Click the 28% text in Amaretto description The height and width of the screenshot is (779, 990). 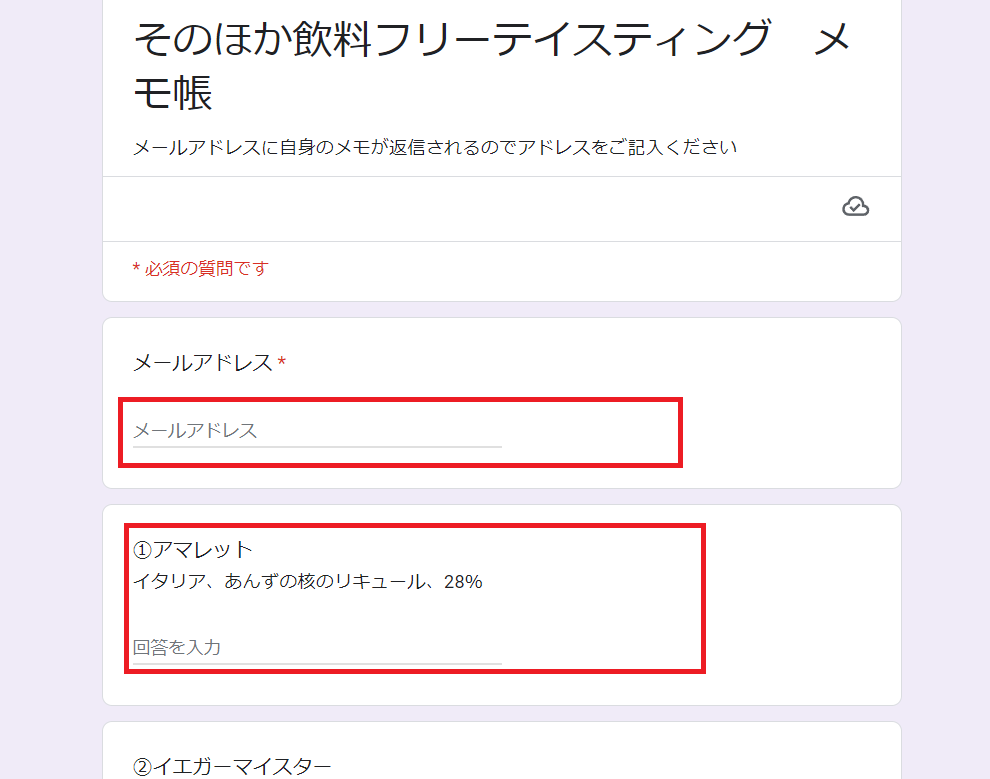(463, 582)
